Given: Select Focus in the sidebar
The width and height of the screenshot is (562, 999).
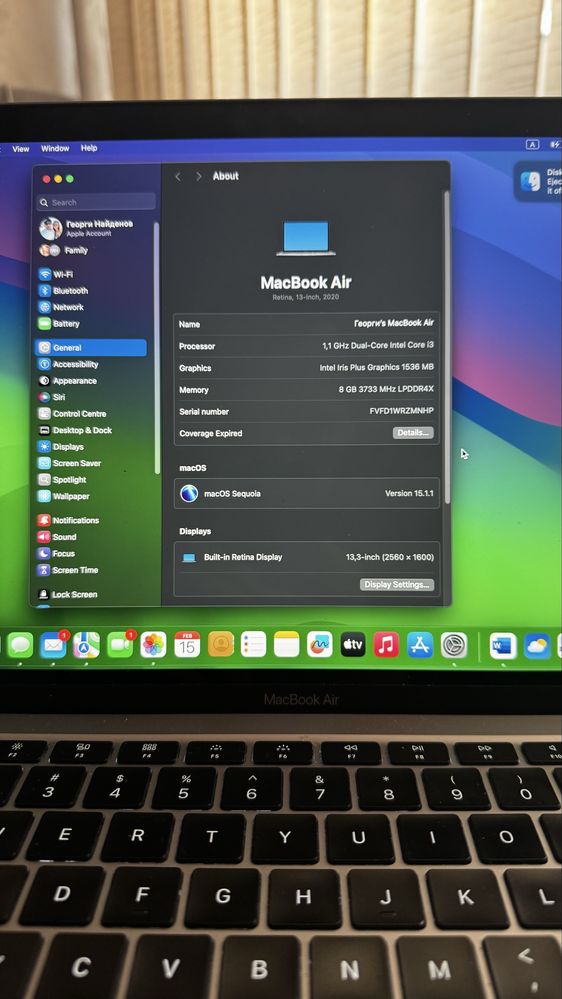Looking at the screenshot, I should coord(57,554).
